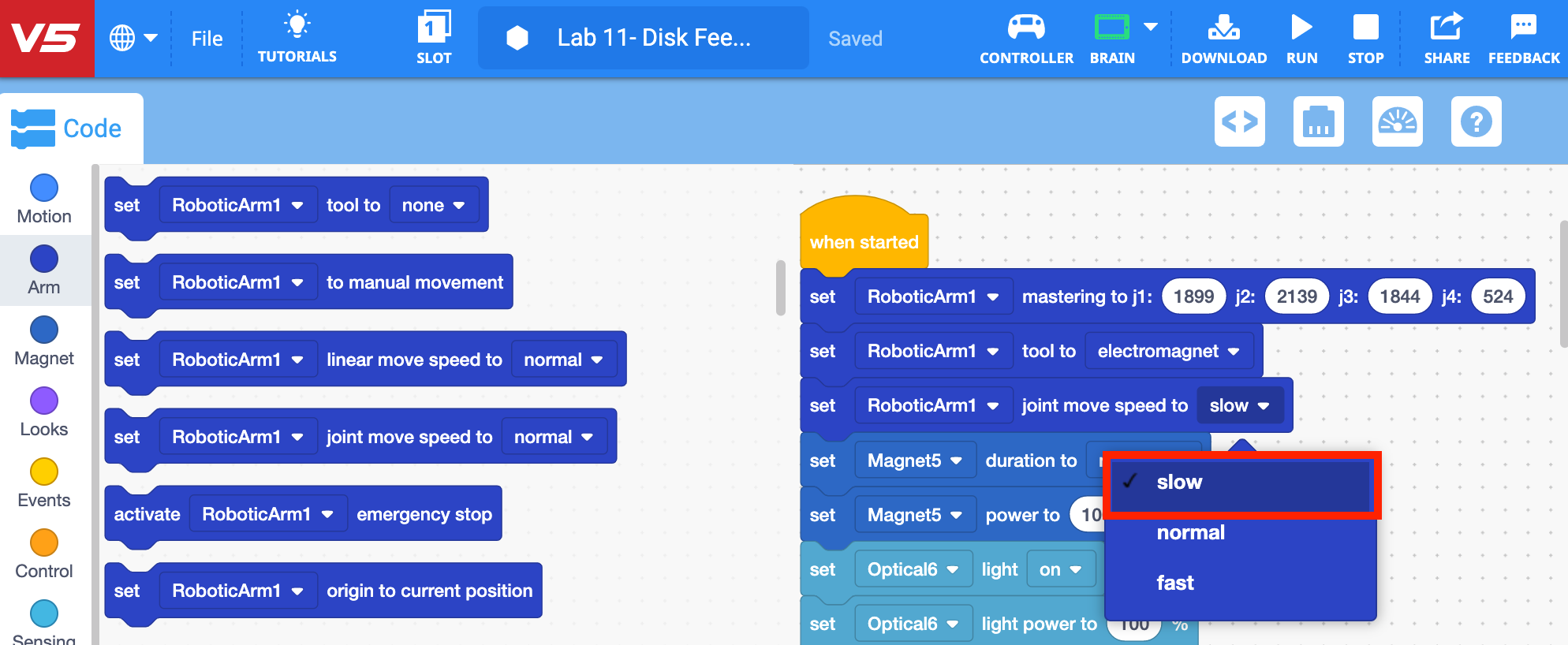Select the Motion block category
This screenshot has height=645, width=1568.
(x=44, y=199)
